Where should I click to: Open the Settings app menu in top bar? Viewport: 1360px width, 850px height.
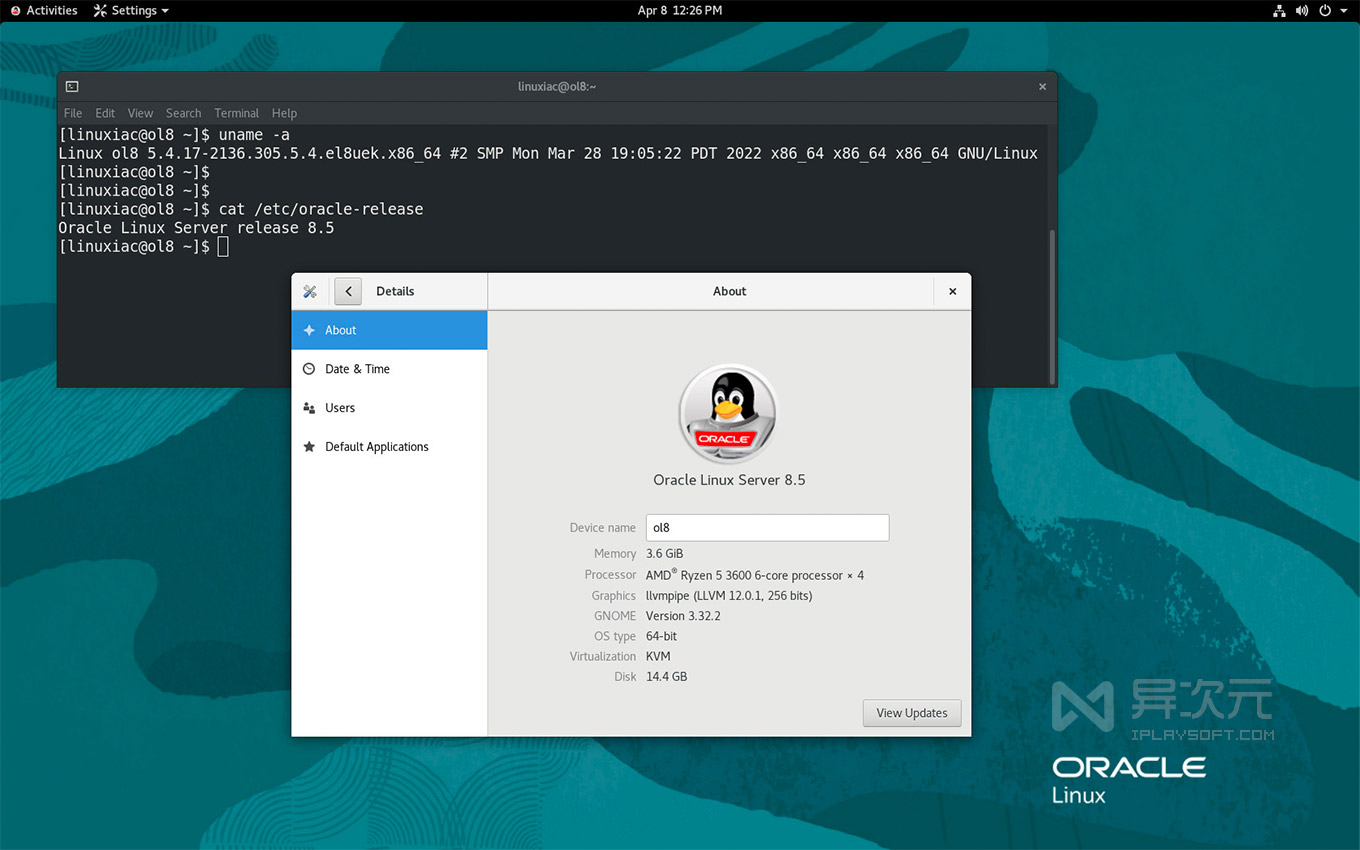[x=131, y=10]
